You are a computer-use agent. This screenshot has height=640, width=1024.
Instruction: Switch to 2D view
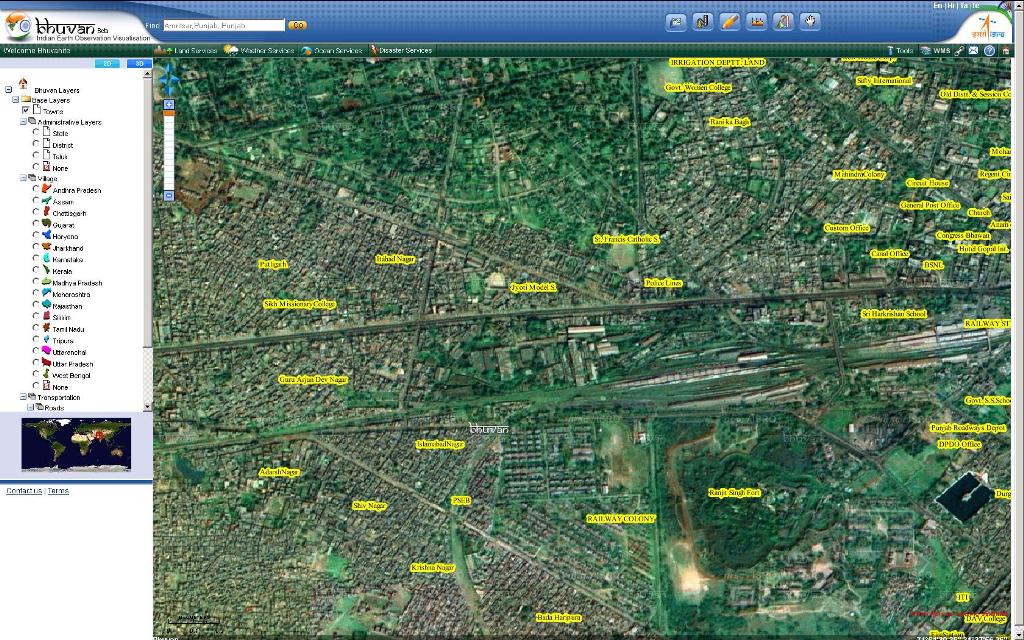click(x=107, y=63)
